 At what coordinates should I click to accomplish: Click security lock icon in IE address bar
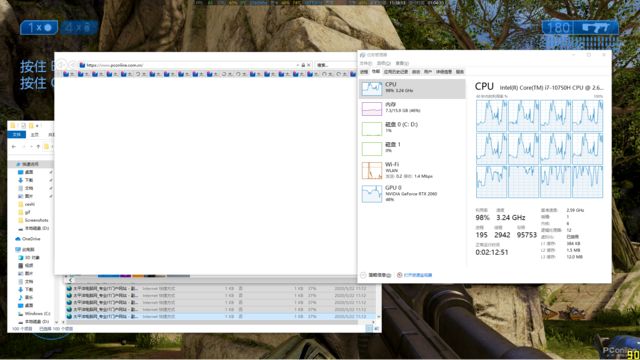point(303,65)
